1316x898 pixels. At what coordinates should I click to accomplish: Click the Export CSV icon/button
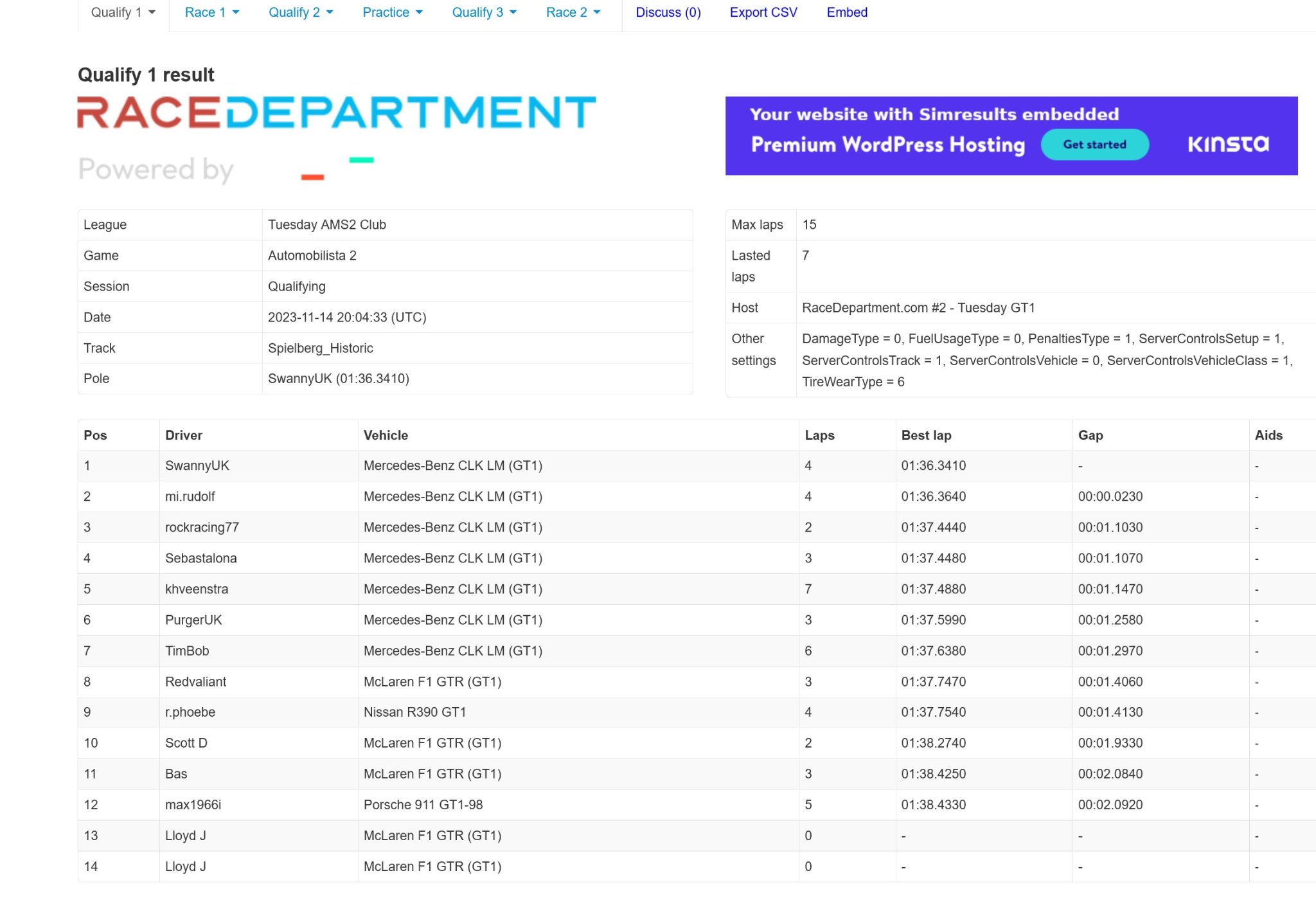coord(763,12)
